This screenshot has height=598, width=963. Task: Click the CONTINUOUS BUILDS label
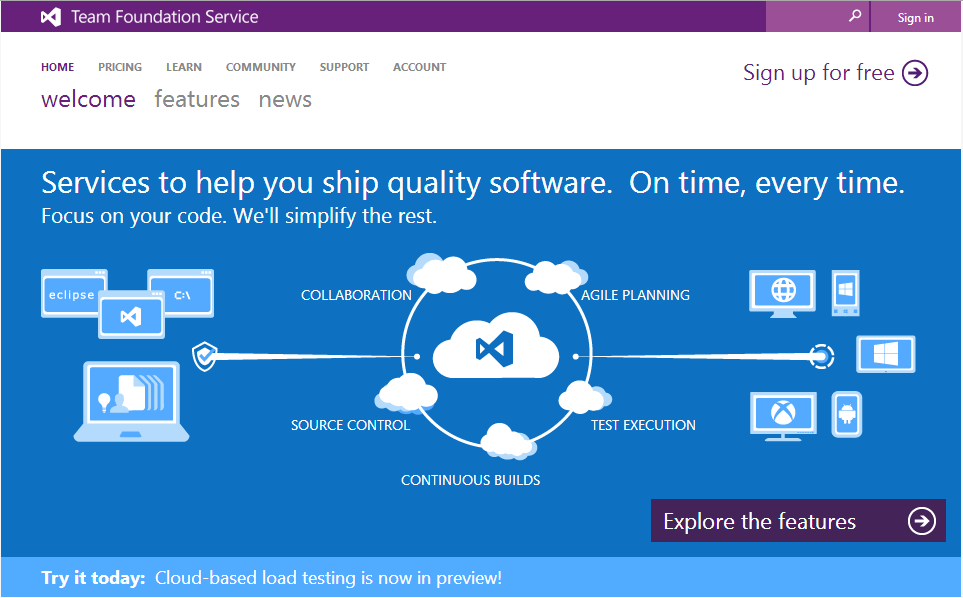(470, 480)
